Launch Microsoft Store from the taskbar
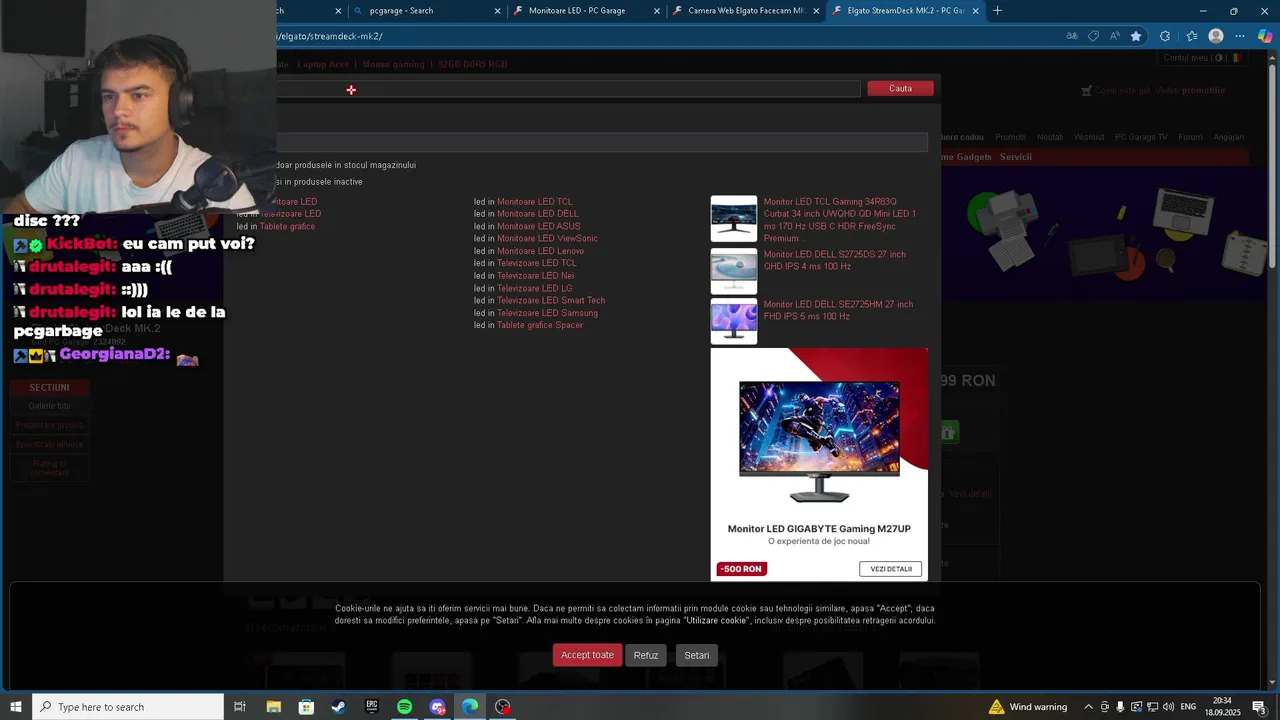Viewport: 1280px width, 720px height. tap(306, 707)
